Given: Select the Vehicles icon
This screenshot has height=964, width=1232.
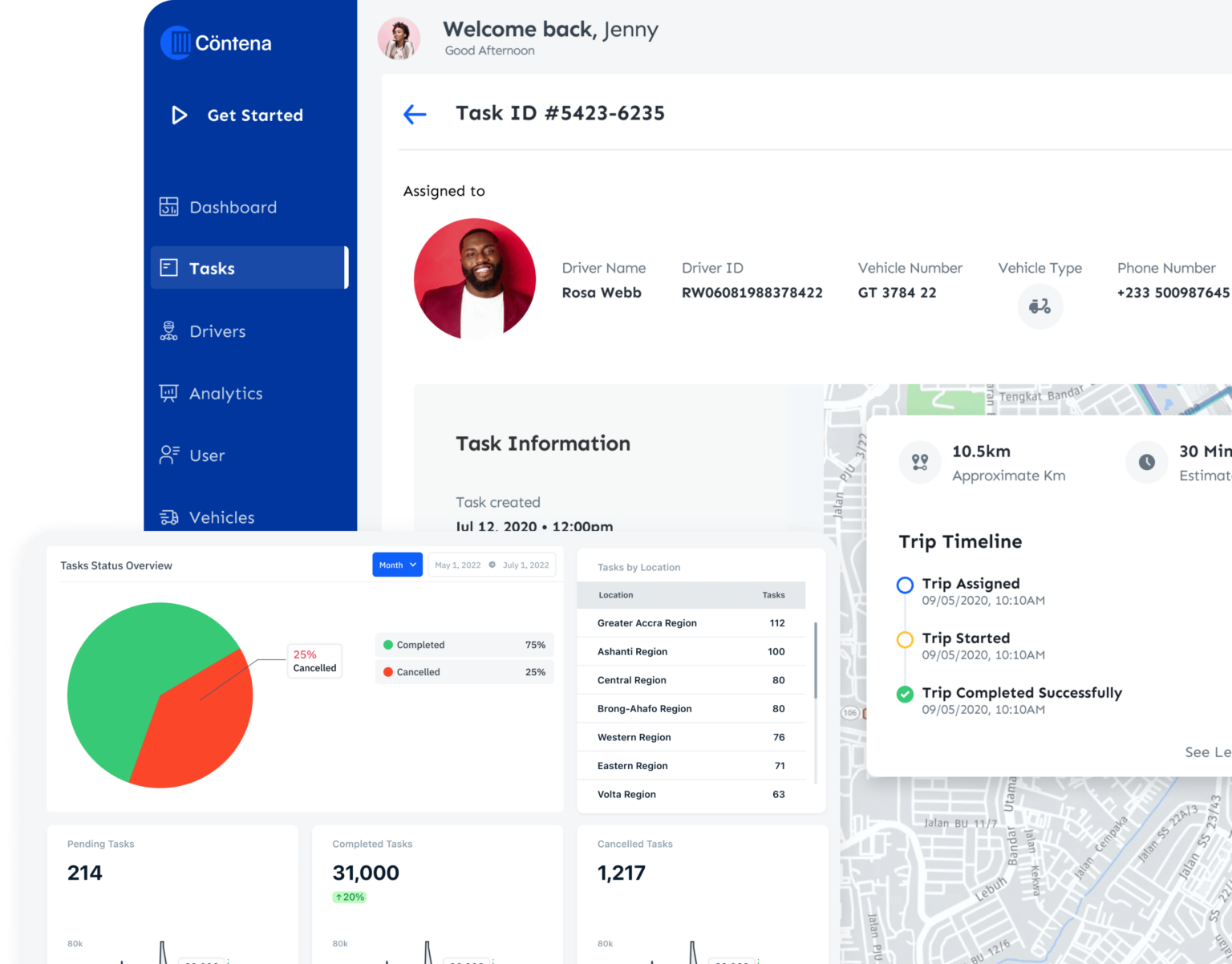Looking at the screenshot, I should (169, 517).
